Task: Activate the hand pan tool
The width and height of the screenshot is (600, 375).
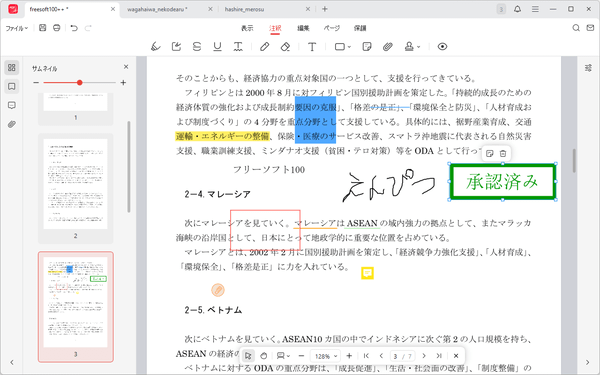Action: (264, 356)
